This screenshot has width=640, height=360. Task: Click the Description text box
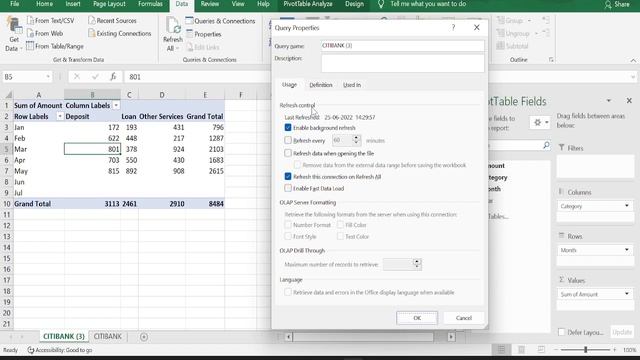click(x=402, y=63)
